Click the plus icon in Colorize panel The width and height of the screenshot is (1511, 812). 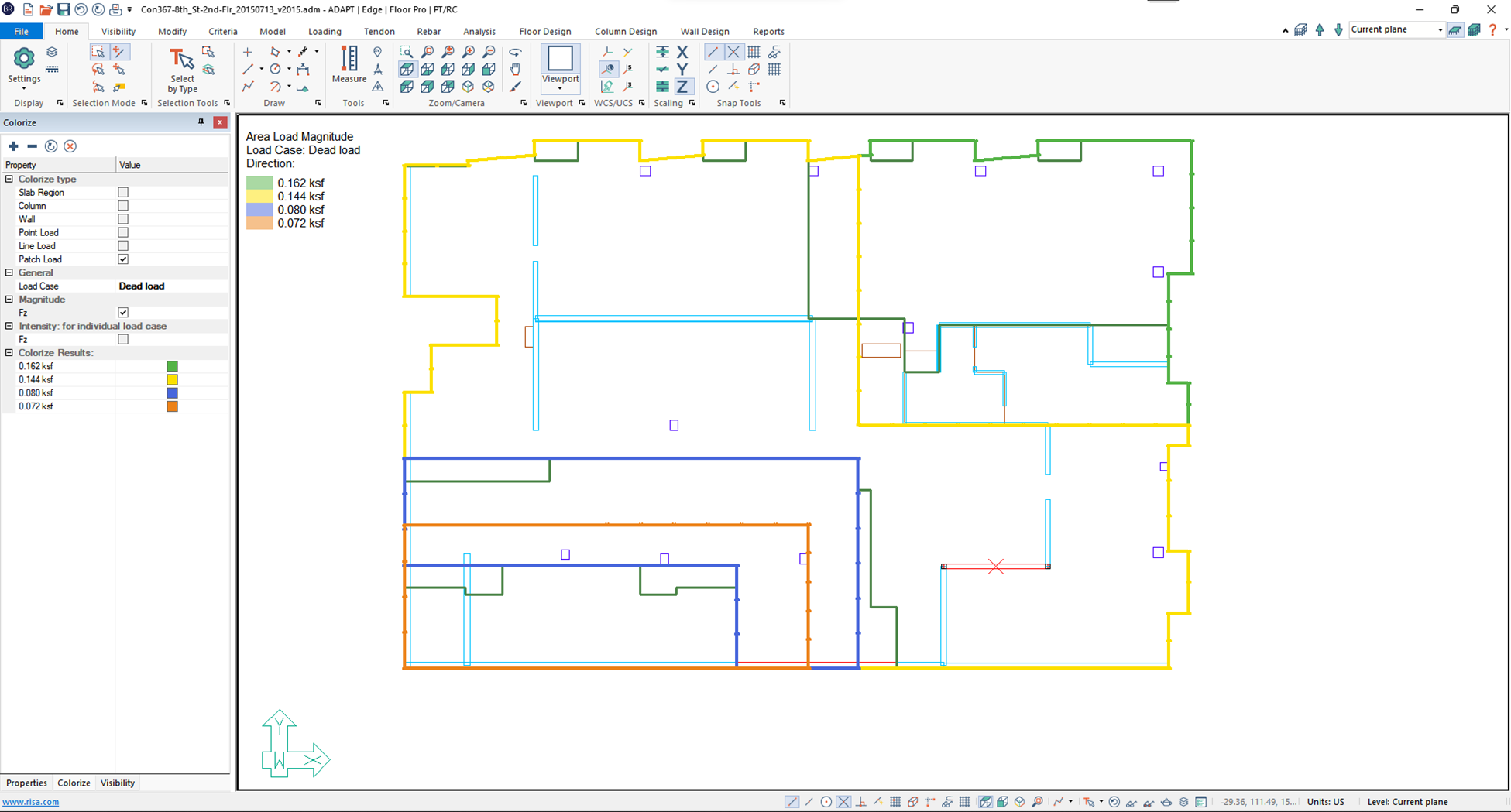(13, 146)
